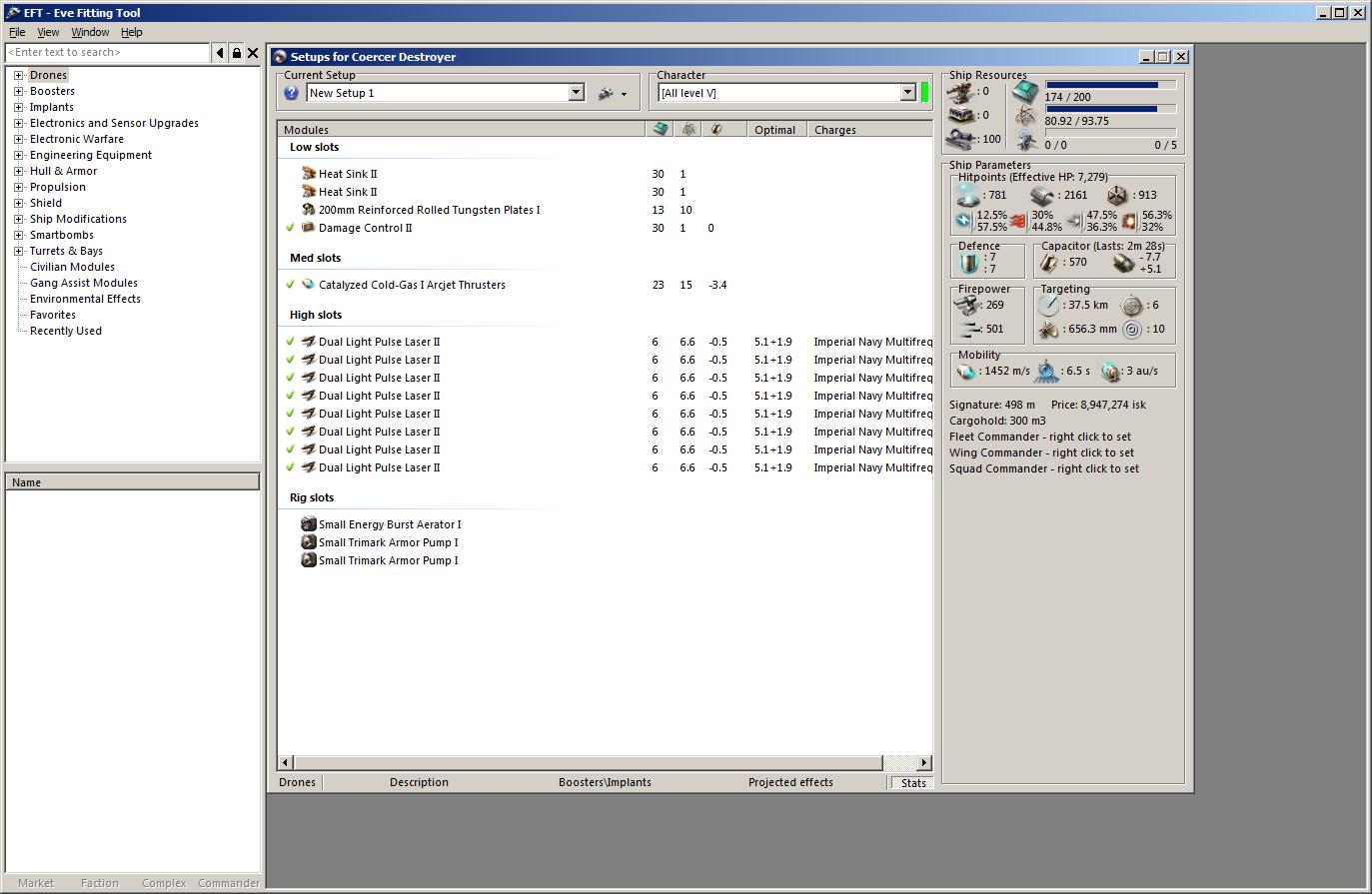This screenshot has height=894, width=1372.
Task: Click the Modules column header
Action: [461, 130]
